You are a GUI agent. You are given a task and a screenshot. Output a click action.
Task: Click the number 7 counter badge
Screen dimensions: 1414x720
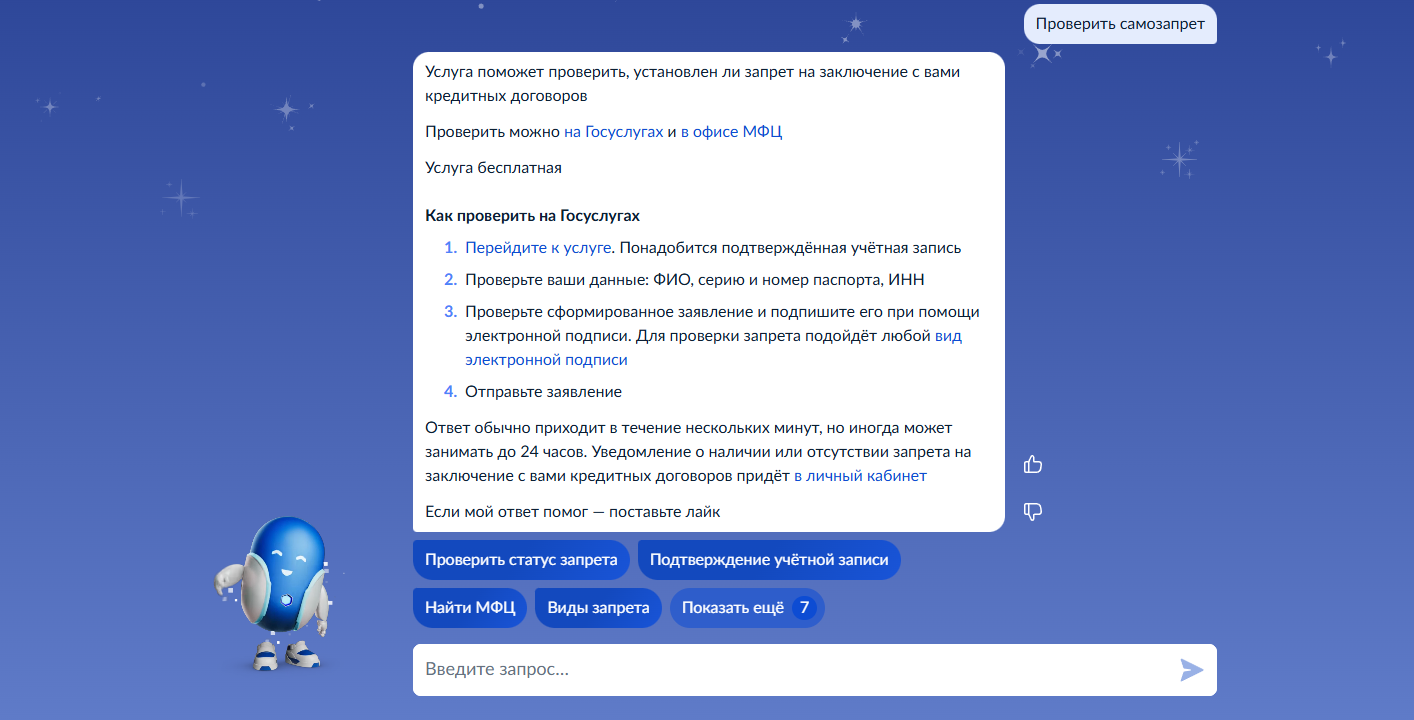pos(804,608)
